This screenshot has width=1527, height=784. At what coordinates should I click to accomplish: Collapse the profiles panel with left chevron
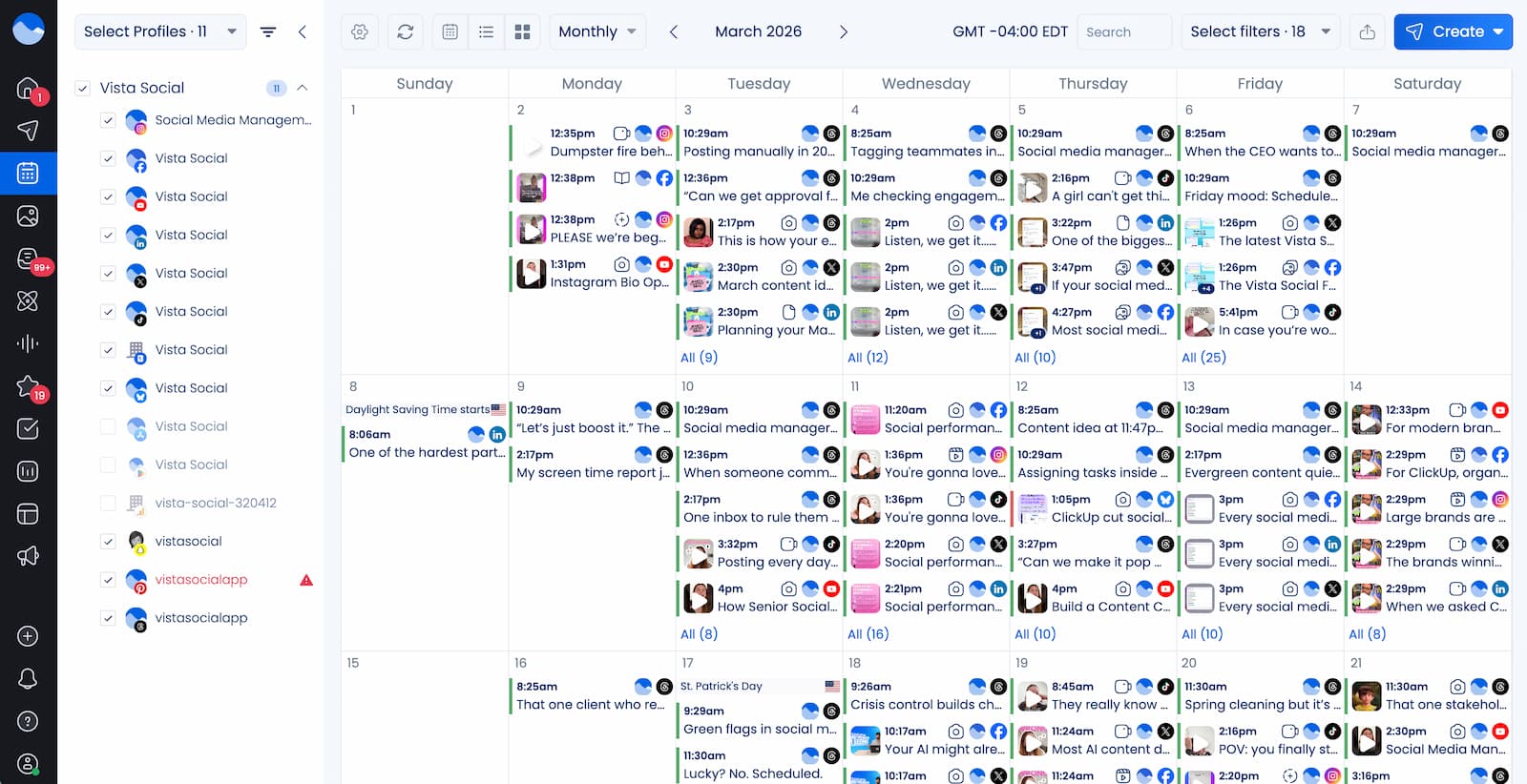[x=303, y=31]
